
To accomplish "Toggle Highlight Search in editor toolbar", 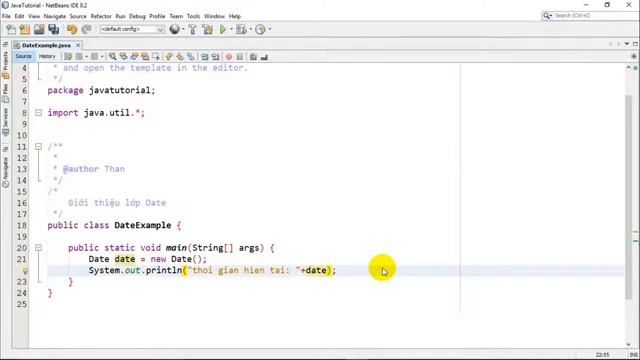I will pos(145,57).
